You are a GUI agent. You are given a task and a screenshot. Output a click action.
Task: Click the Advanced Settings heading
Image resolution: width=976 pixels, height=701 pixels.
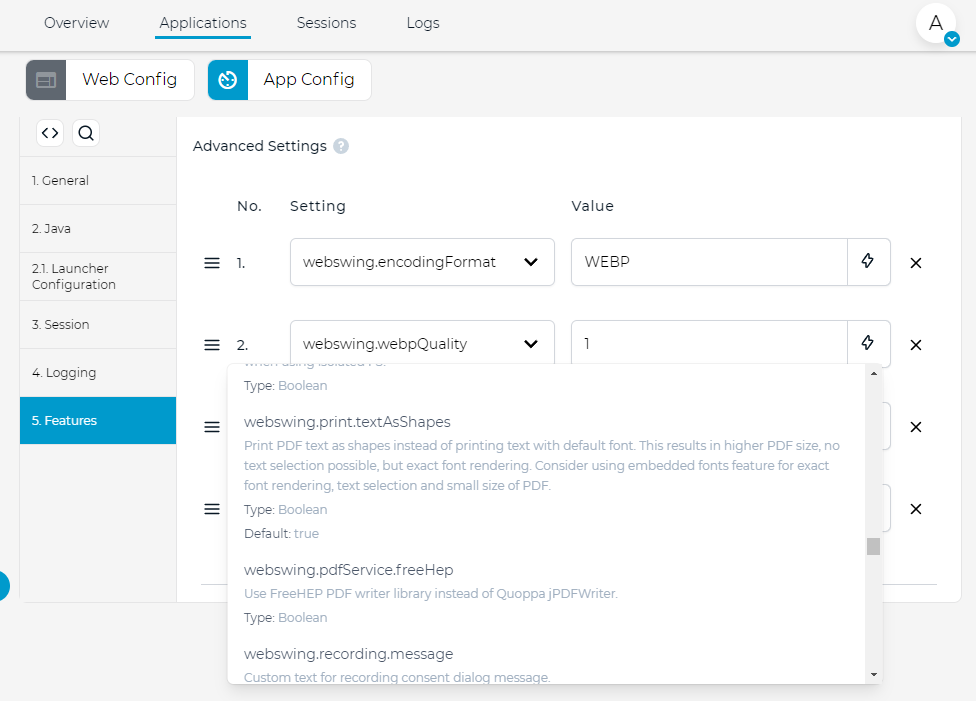[x=260, y=146]
